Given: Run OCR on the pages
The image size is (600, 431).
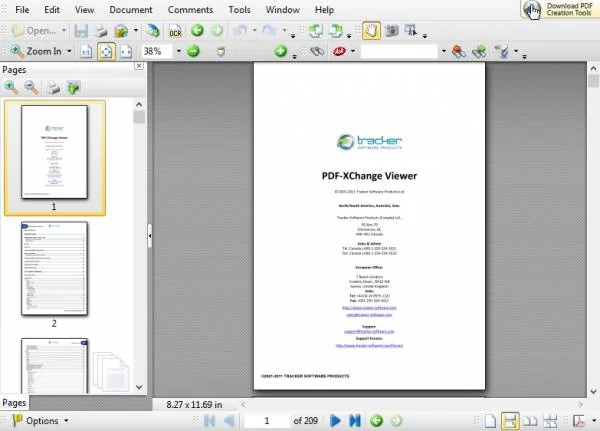Looking at the screenshot, I should (x=175, y=31).
